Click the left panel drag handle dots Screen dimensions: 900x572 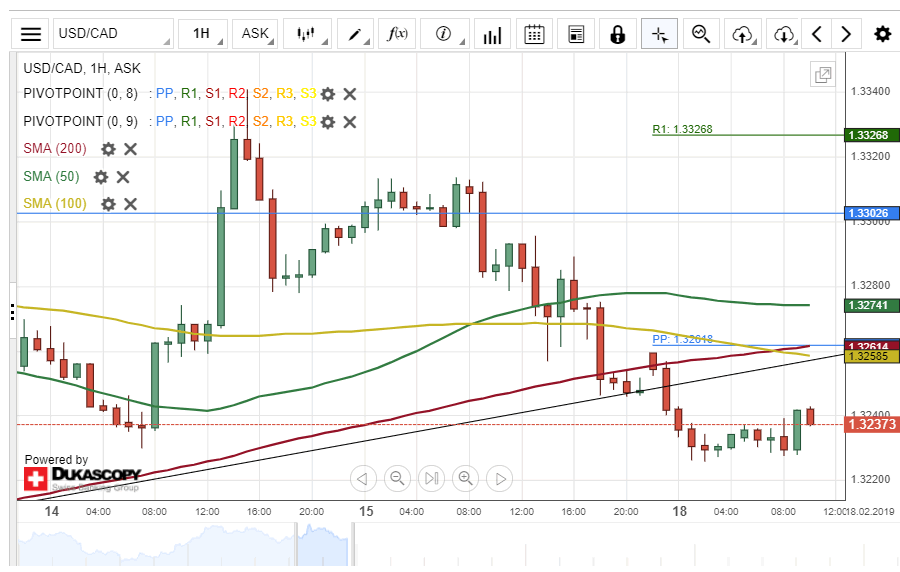[x=13, y=312]
